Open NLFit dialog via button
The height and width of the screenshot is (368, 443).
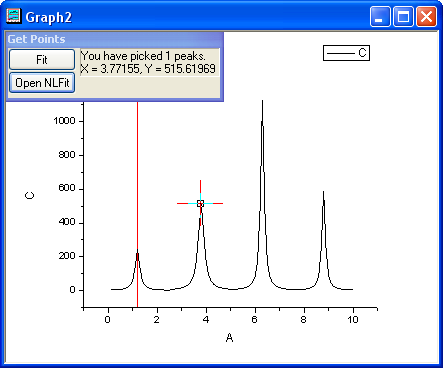(42, 83)
